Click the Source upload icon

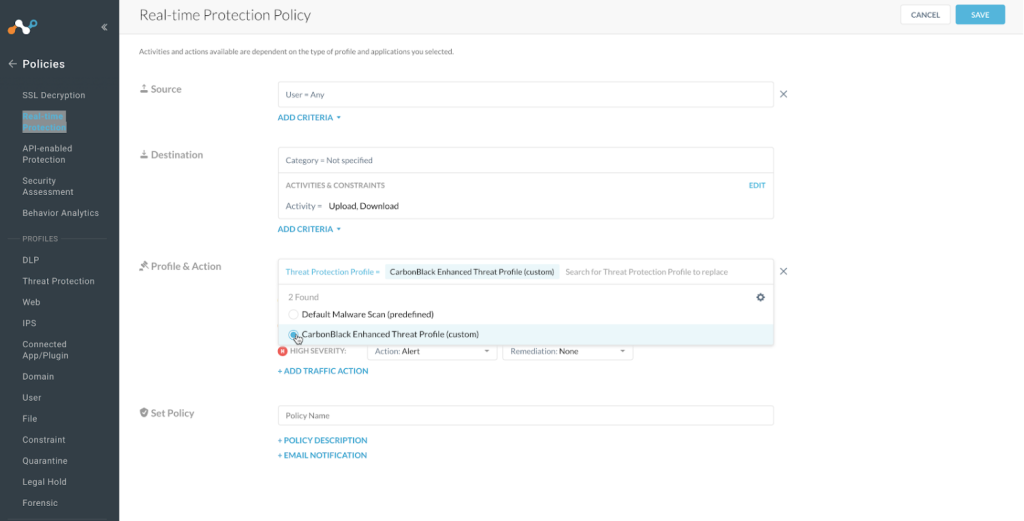pos(144,89)
